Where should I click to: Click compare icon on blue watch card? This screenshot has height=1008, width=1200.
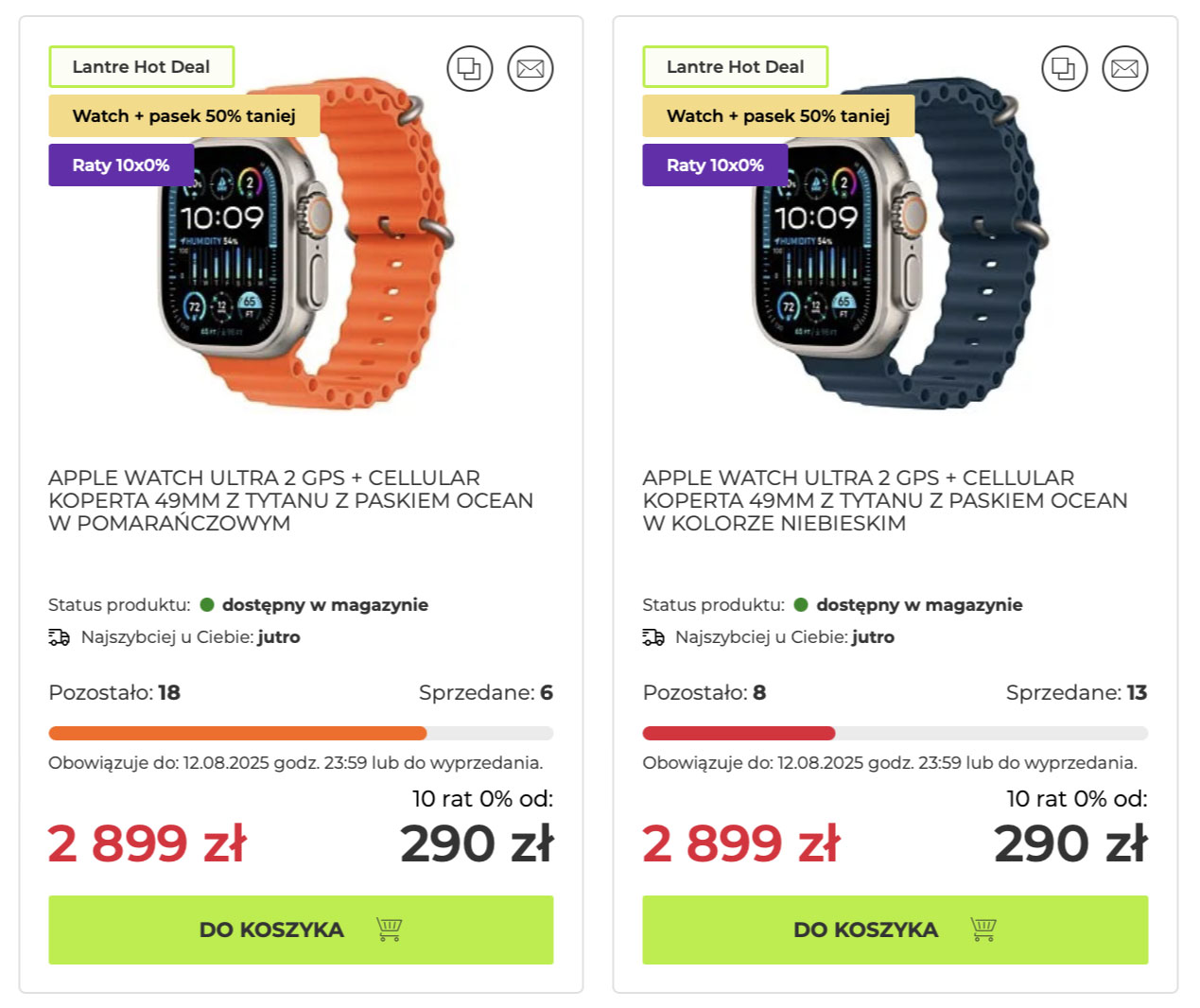point(1065,69)
